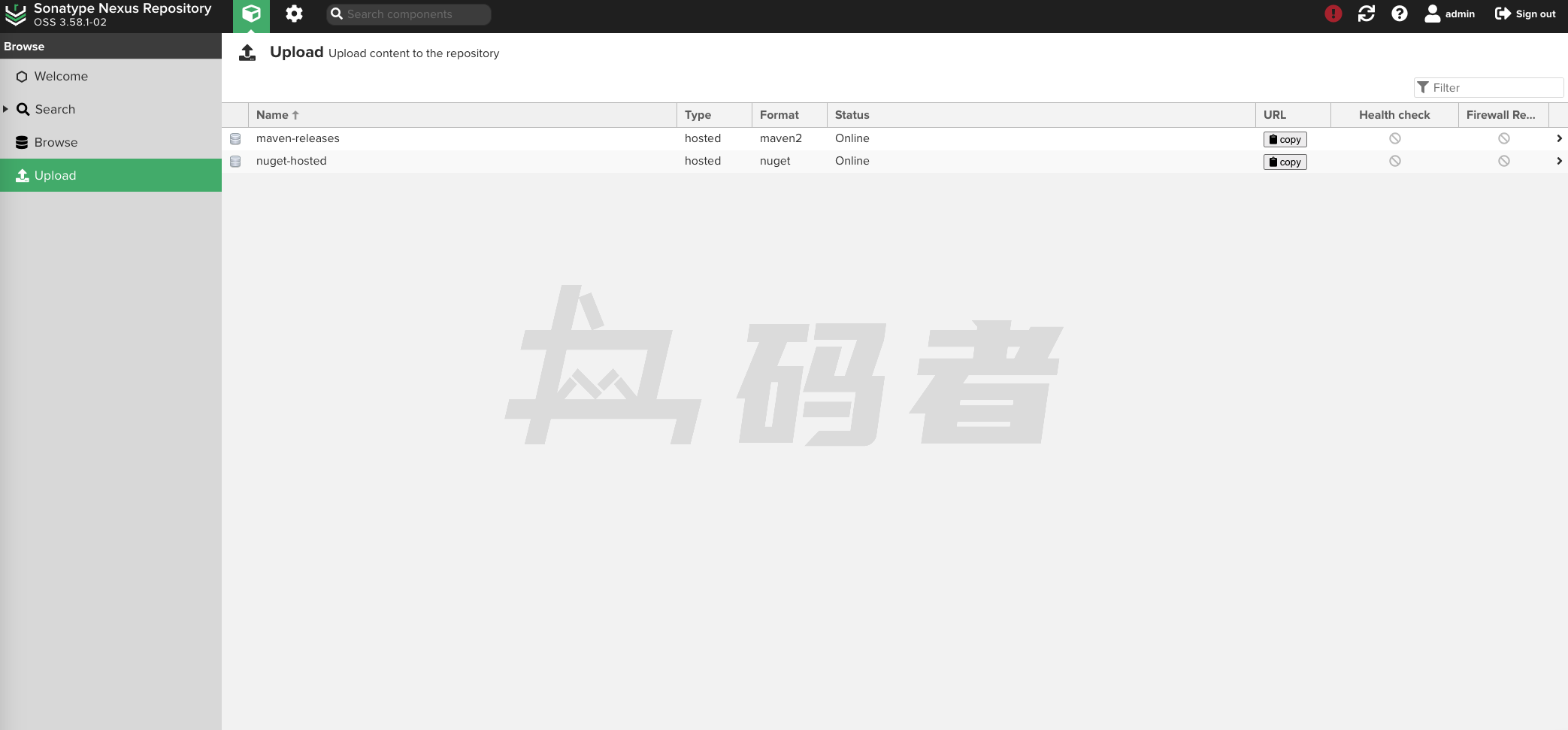Open the Browse cube icon in header
Viewport: 1568px width, 730px height.
point(251,14)
